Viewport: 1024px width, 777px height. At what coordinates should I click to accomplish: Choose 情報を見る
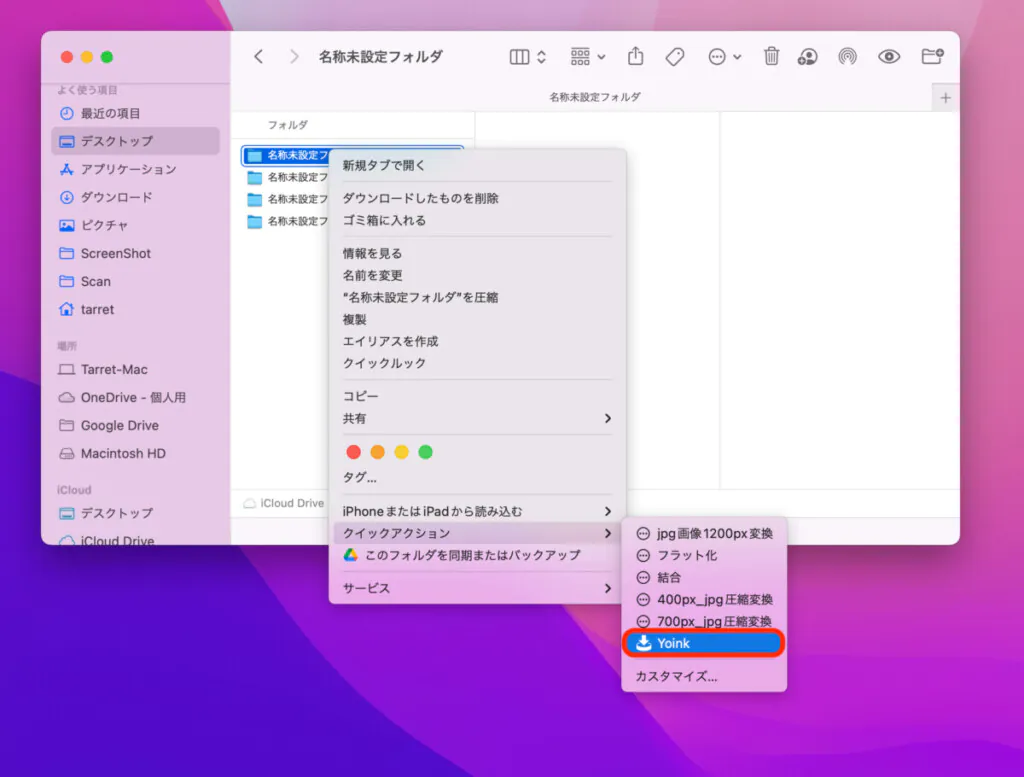tap(477, 253)
